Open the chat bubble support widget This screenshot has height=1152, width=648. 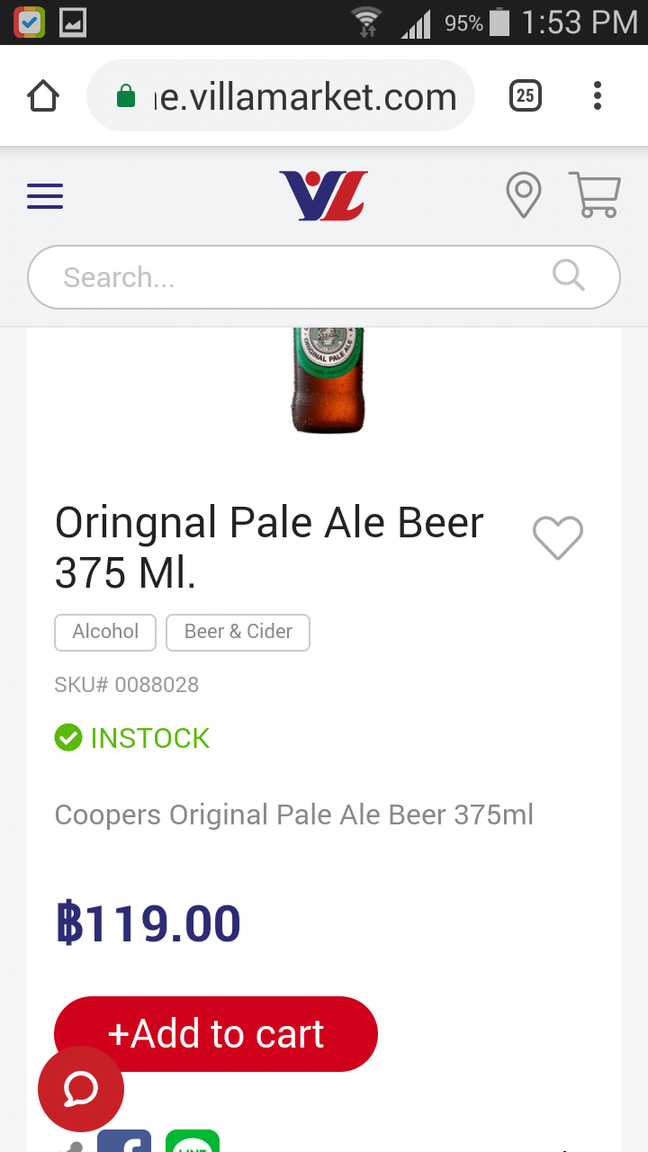(80, 1089)
